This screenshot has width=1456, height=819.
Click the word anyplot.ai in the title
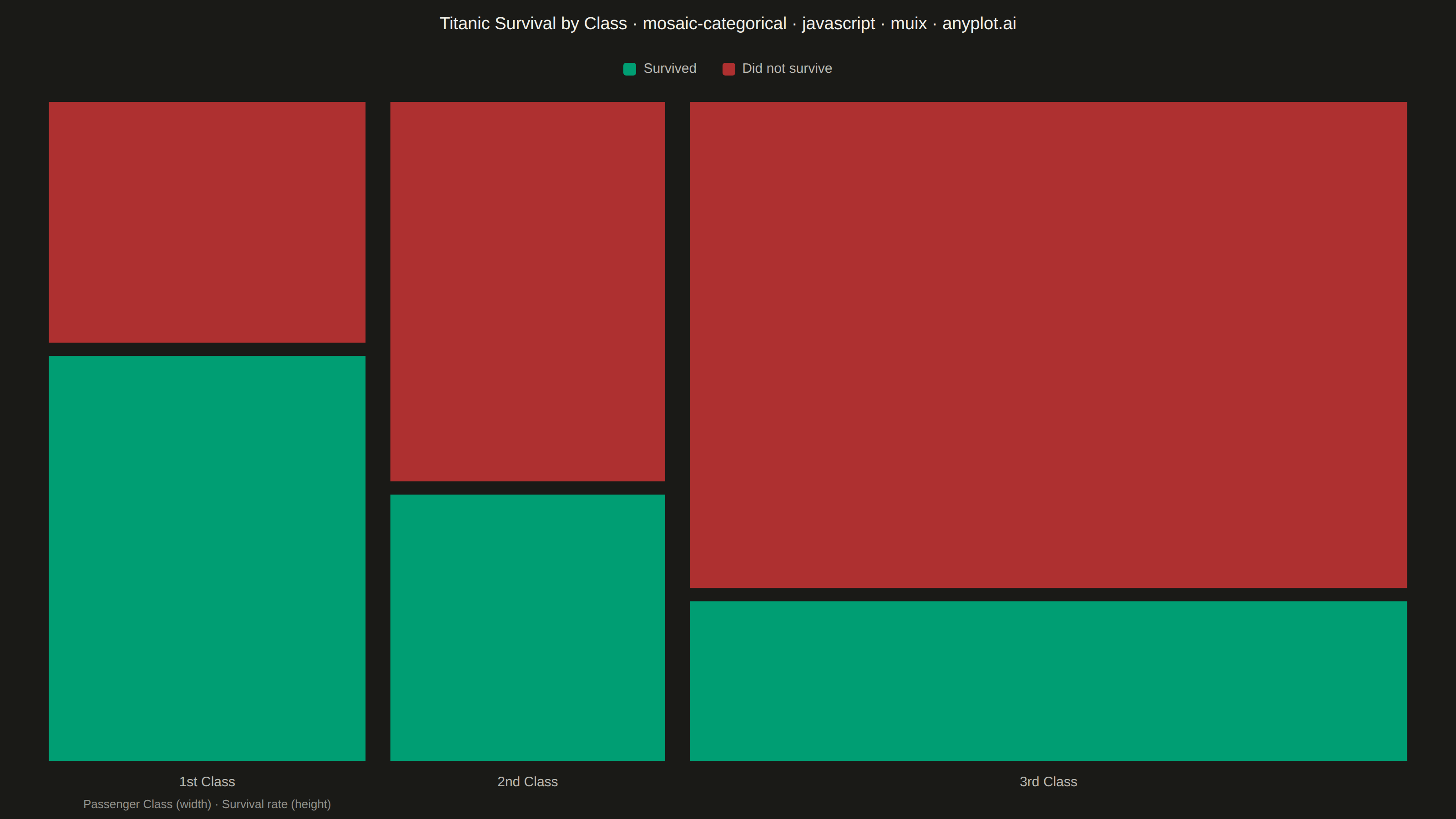(x=979, y=23)
